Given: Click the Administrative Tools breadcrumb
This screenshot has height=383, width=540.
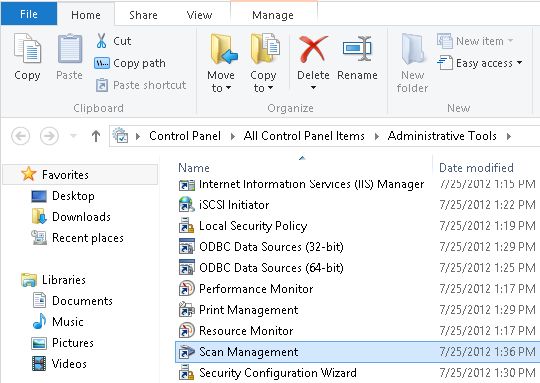Looking at the screenshot, I should (442, 136).
